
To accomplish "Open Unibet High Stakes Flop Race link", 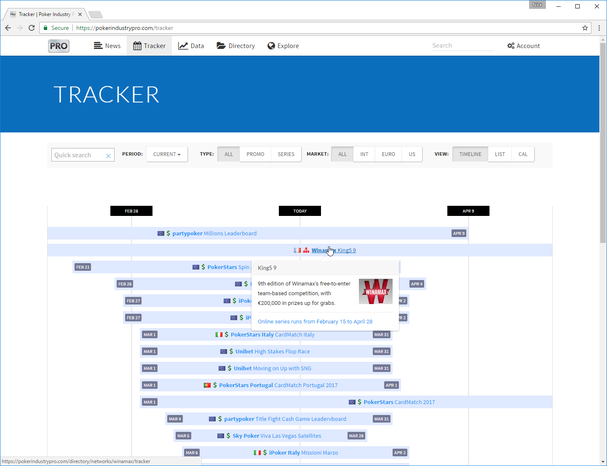I will pos(273,351).
